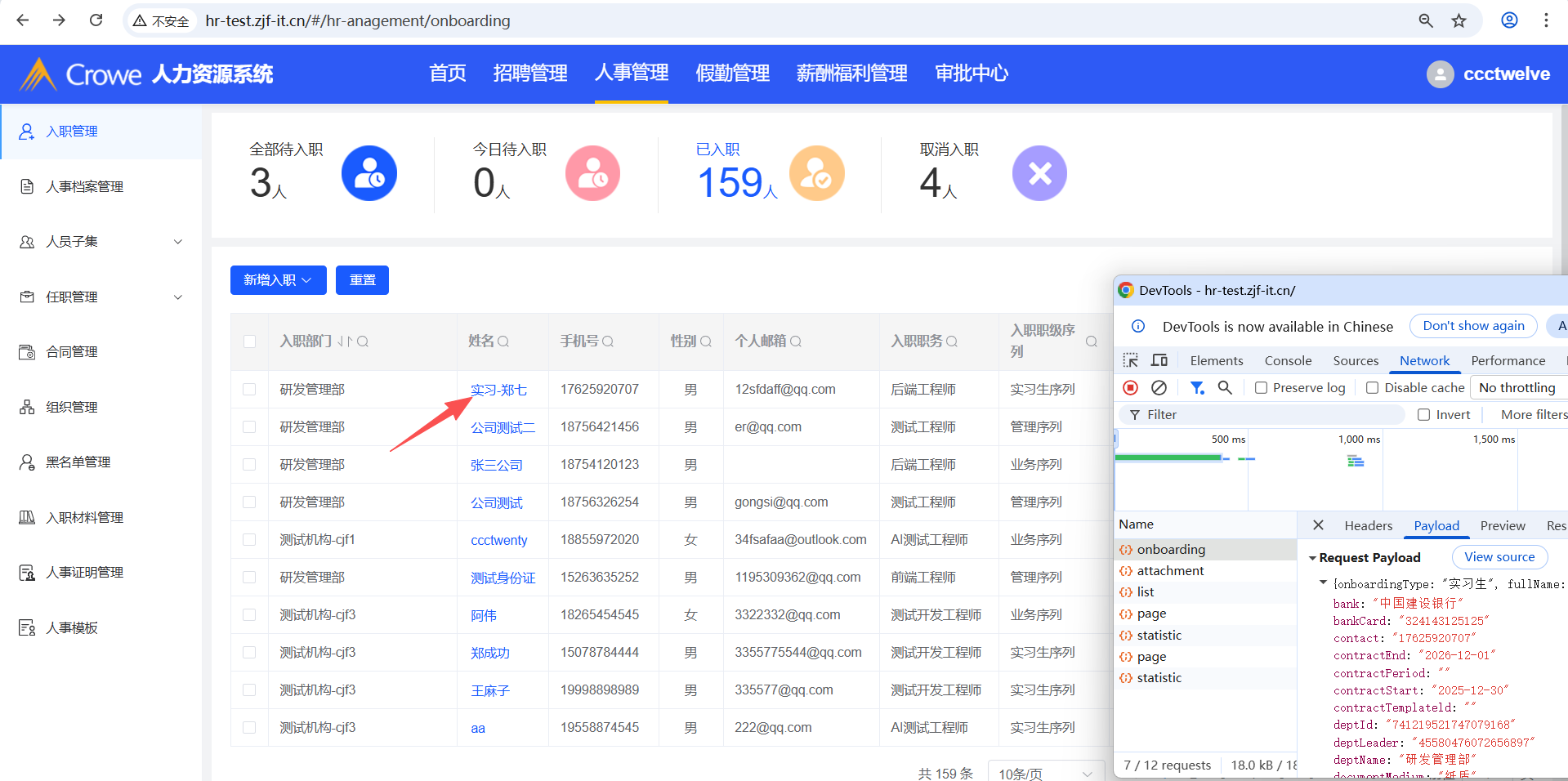
Task: Click the DevTools record network log icon
Action: (x=1131, y=388)
